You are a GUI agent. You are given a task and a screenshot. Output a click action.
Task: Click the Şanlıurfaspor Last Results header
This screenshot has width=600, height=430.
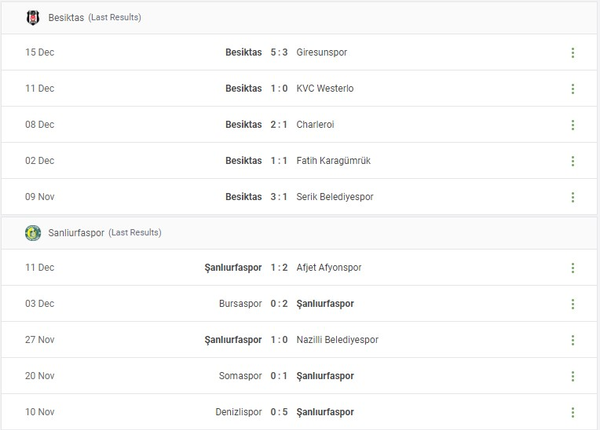click(105, 232)
